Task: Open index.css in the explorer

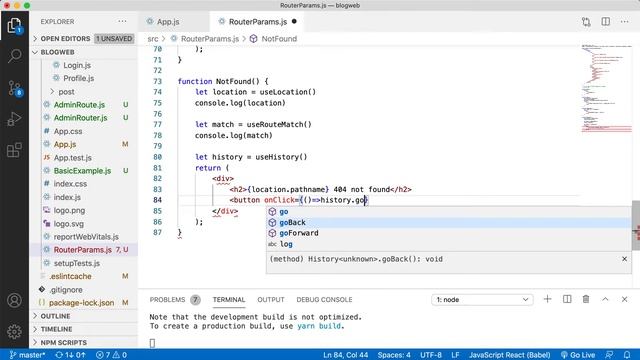Action: click(x=70, y=184)
